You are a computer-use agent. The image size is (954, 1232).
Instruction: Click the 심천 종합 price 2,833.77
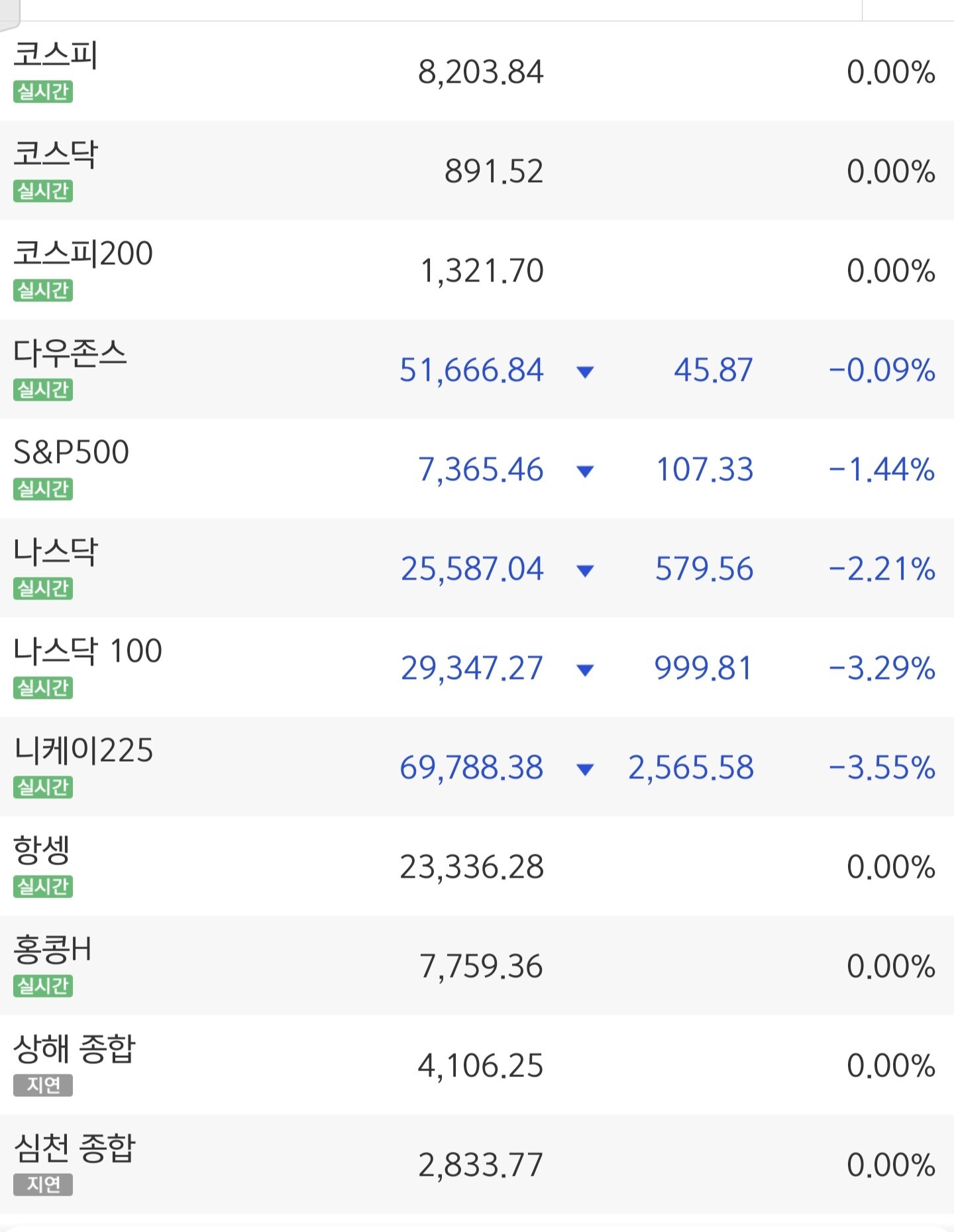[x=480, y=1164]
